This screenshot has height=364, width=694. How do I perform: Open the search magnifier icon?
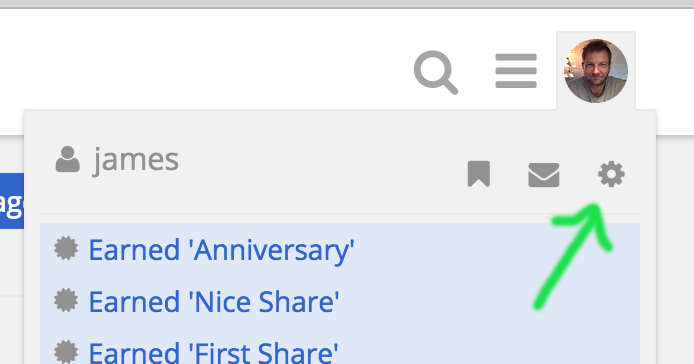[x=436, y=72]
